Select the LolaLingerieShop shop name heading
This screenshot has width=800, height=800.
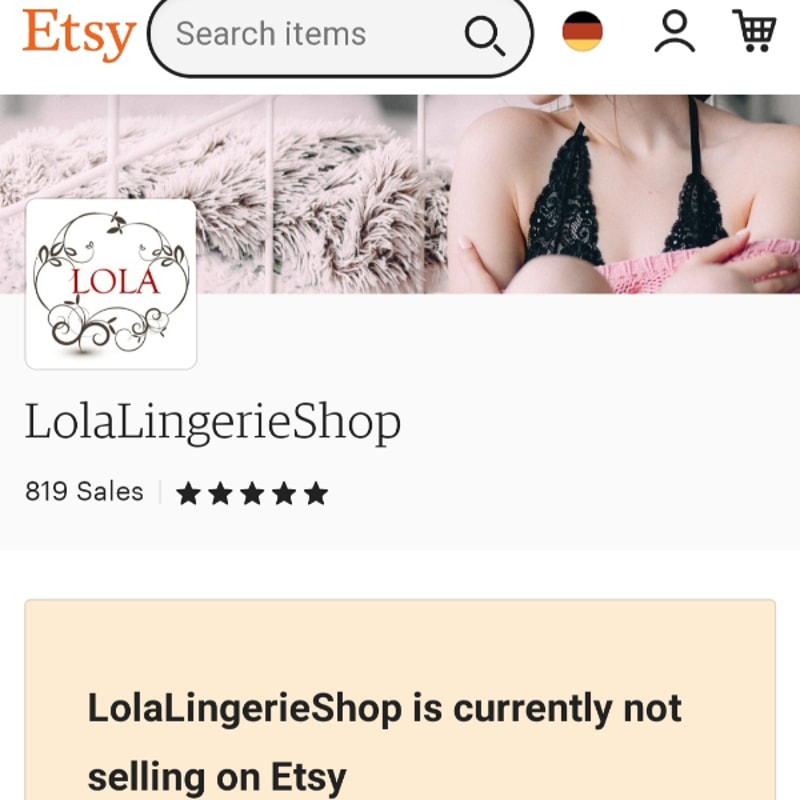(213, 422)
